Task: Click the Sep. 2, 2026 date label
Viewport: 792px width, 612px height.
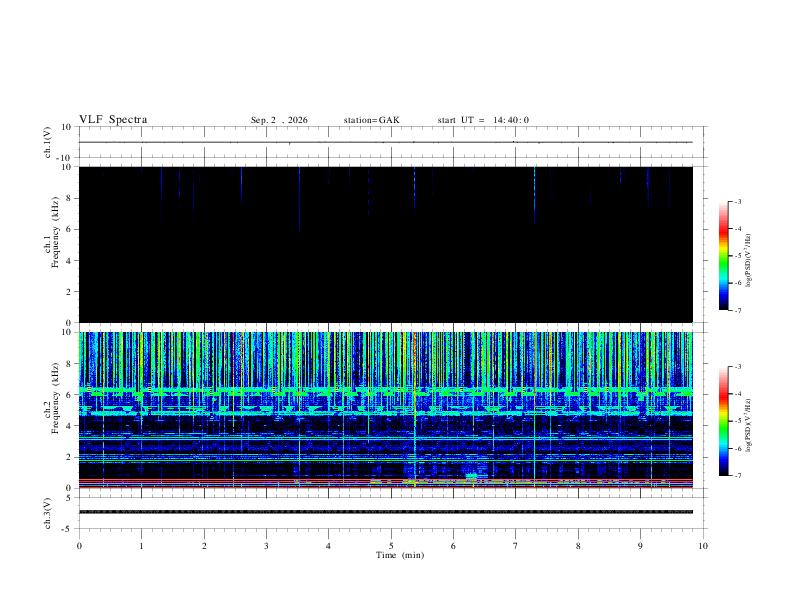Action: tap(279, 120)
